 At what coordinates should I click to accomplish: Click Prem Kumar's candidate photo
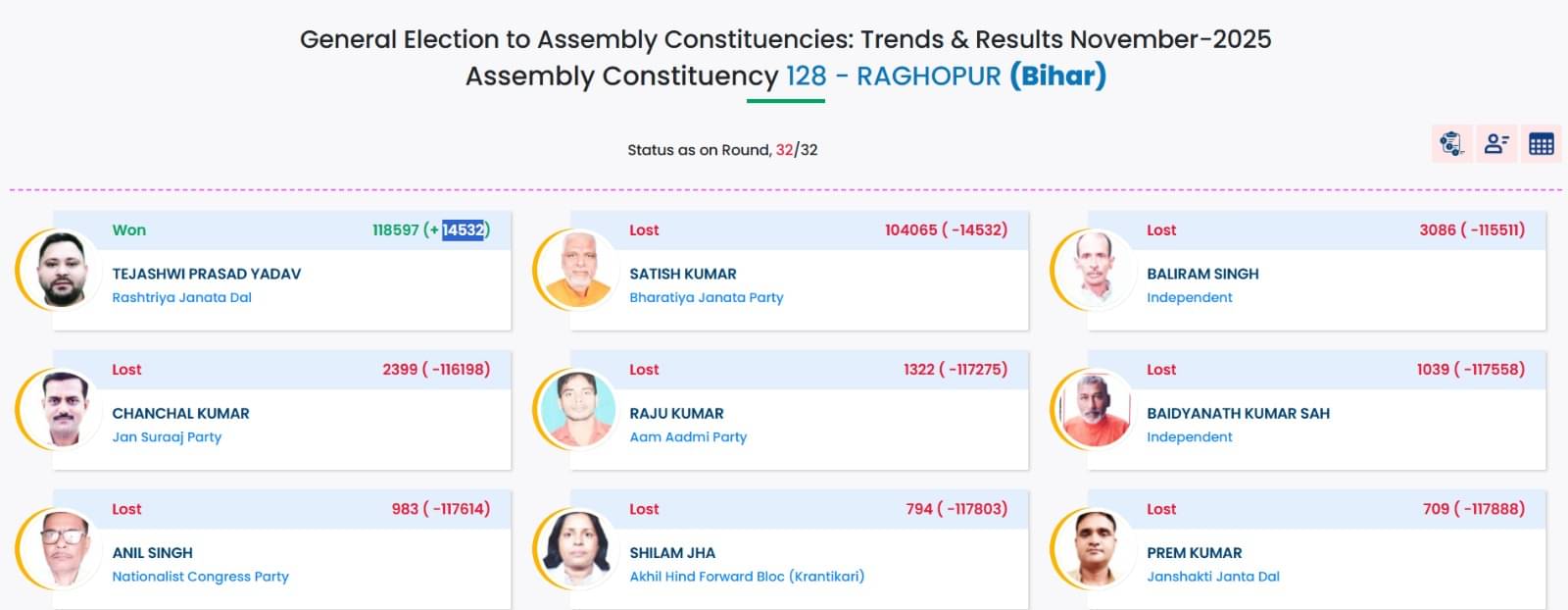click(1097, 549)
